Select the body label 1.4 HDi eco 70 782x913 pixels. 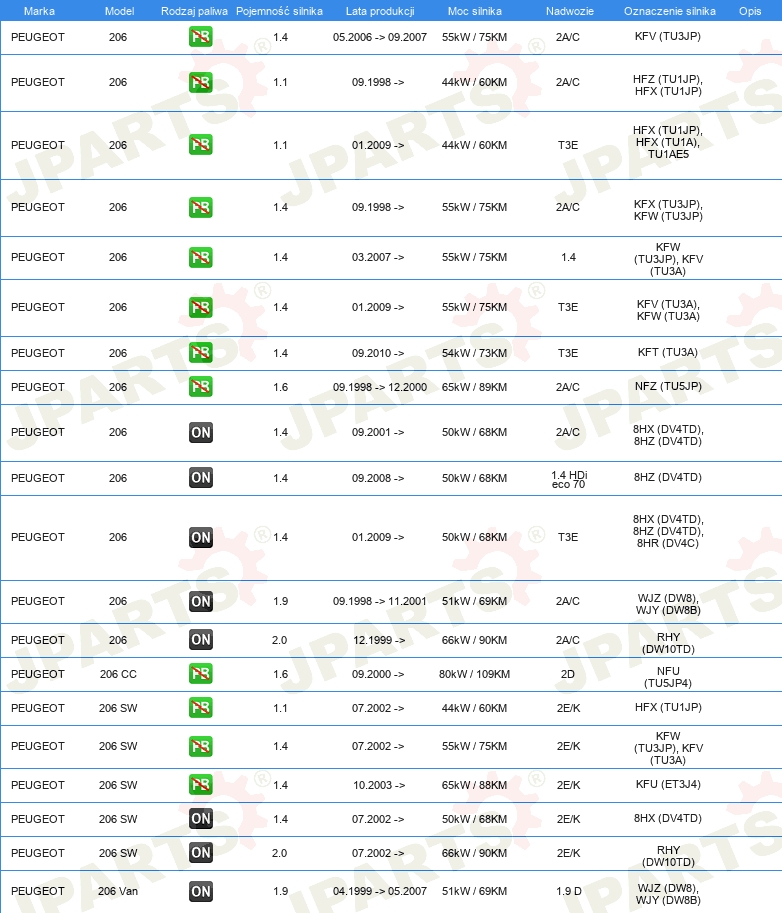click(x=569, y=480)
